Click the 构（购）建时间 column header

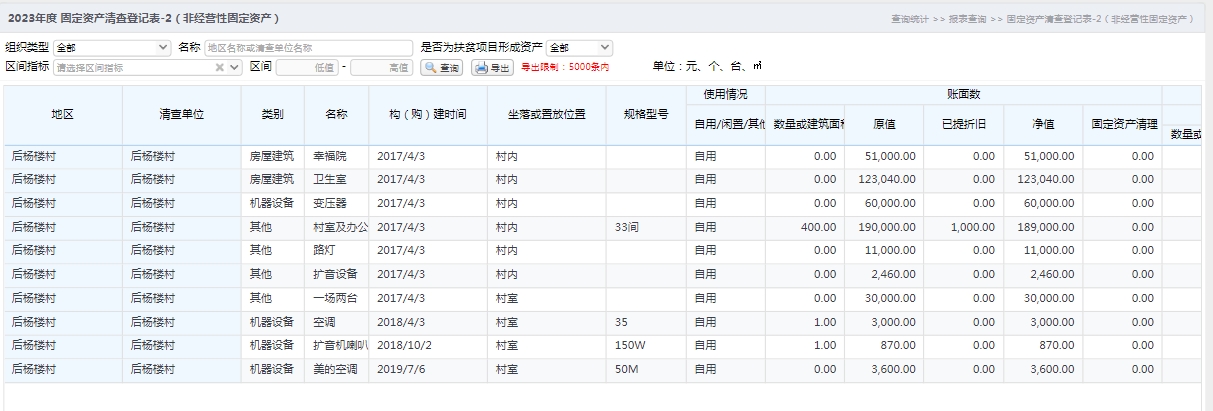point(428,115)
